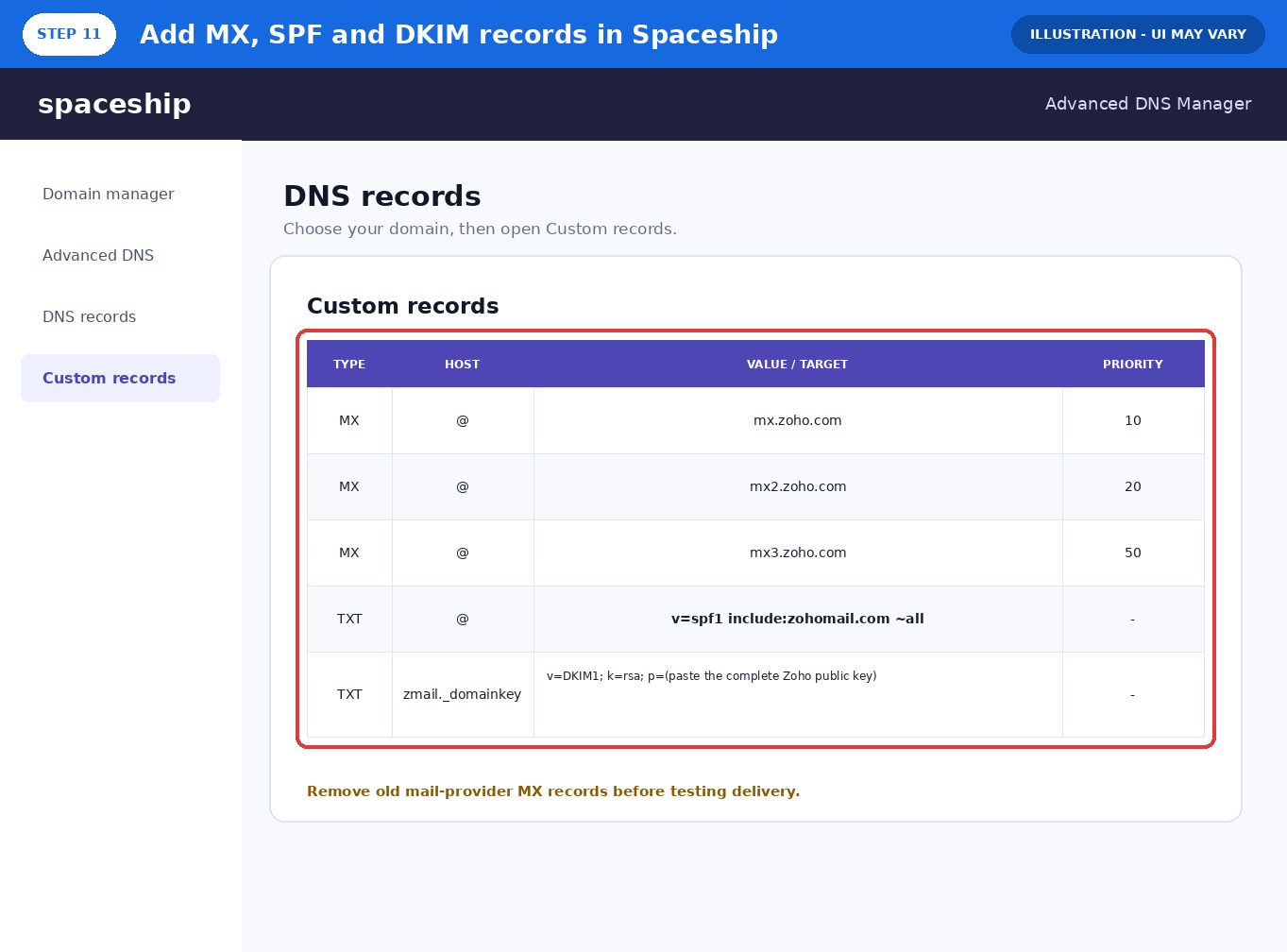Viewport: 1287px width, 952px height.
Task: Select Advanced DNS sidebar item
Action: point(98,255)
